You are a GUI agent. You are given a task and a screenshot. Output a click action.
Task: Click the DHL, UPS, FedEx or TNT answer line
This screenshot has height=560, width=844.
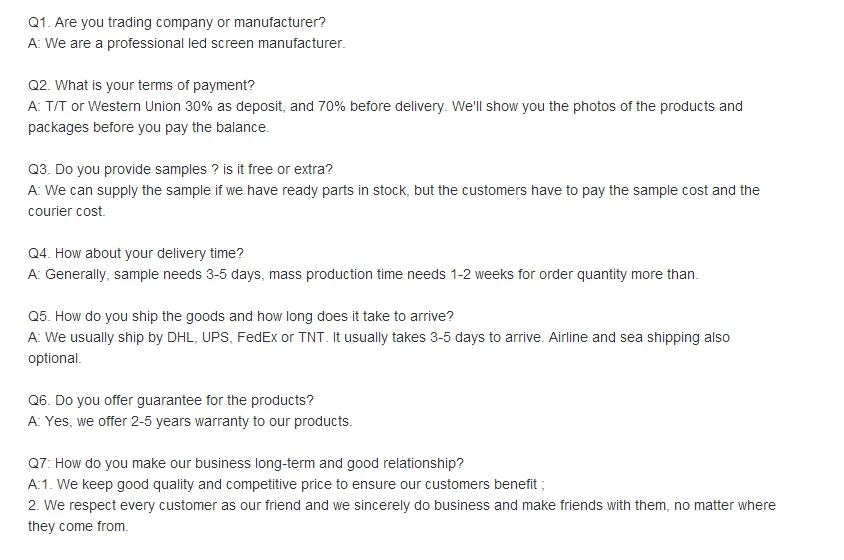coord(378,338)
